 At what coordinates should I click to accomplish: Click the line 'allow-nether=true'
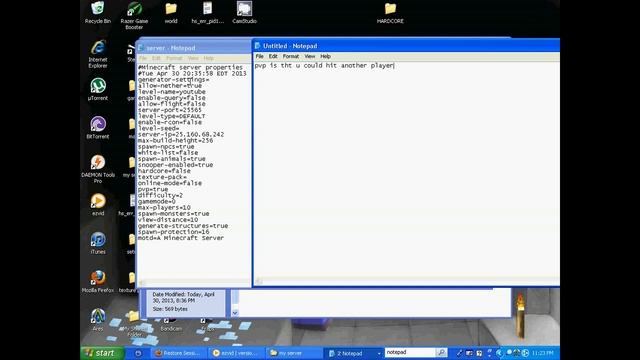point(170,86)
